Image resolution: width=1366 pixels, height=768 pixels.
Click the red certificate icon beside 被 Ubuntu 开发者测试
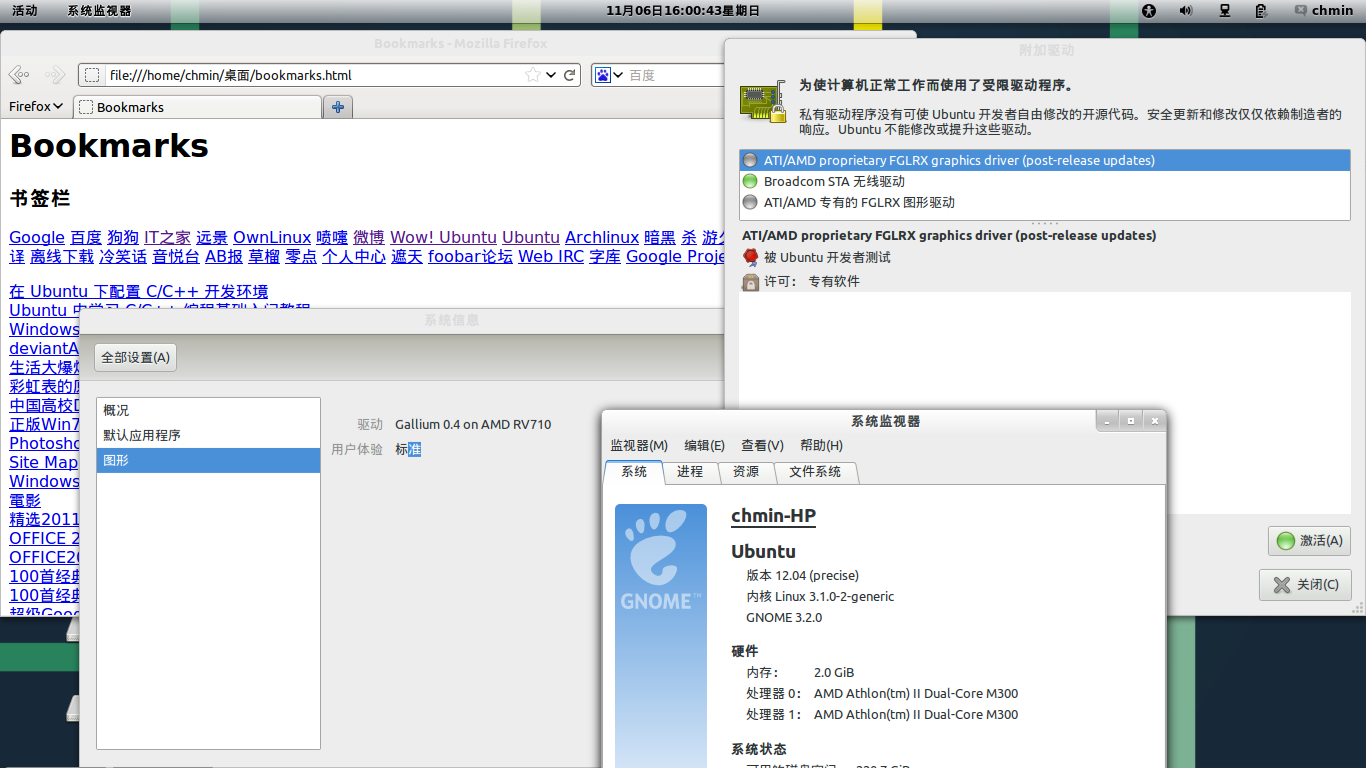coord(751,257)
